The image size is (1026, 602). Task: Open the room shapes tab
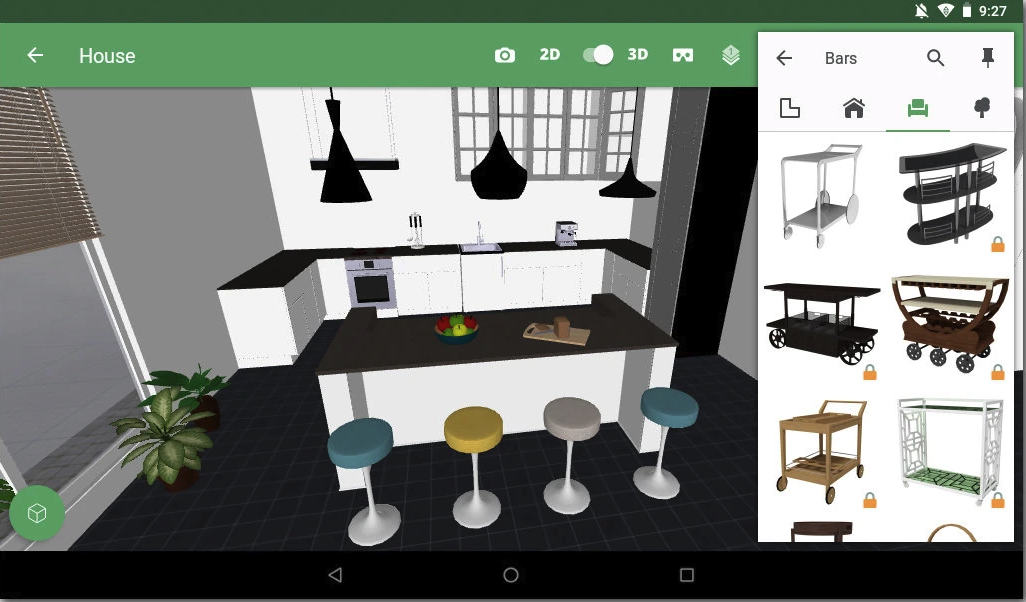pyautogui.click(x=790, y=107)
